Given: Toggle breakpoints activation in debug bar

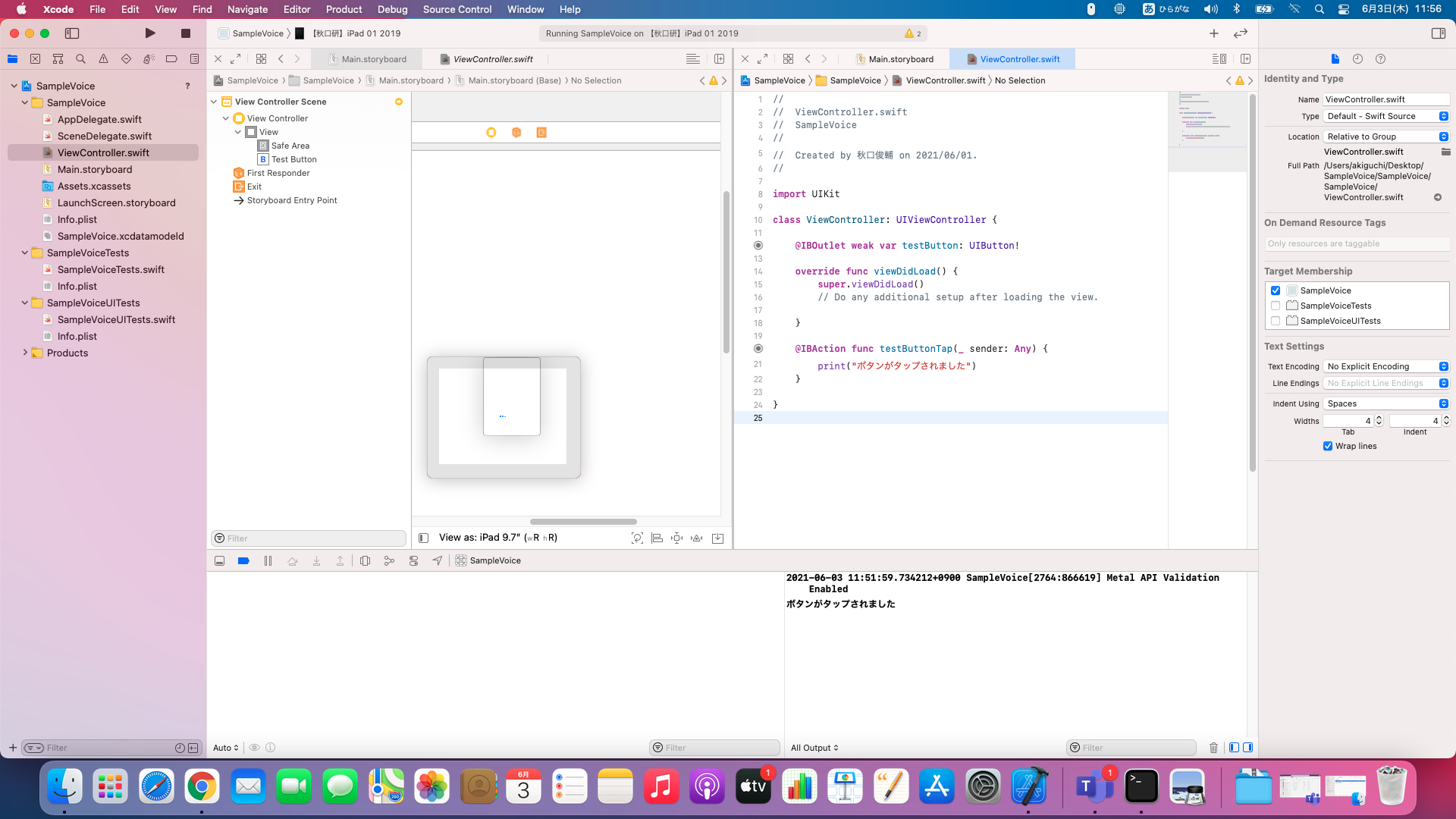Looking at the screenshot, I should [243, 561].
